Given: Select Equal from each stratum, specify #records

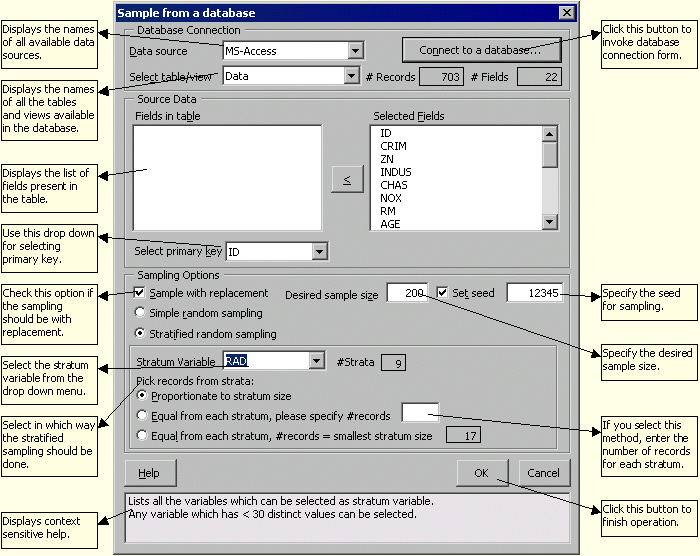Looking at the screenshot, I should (x=142, y=415).
